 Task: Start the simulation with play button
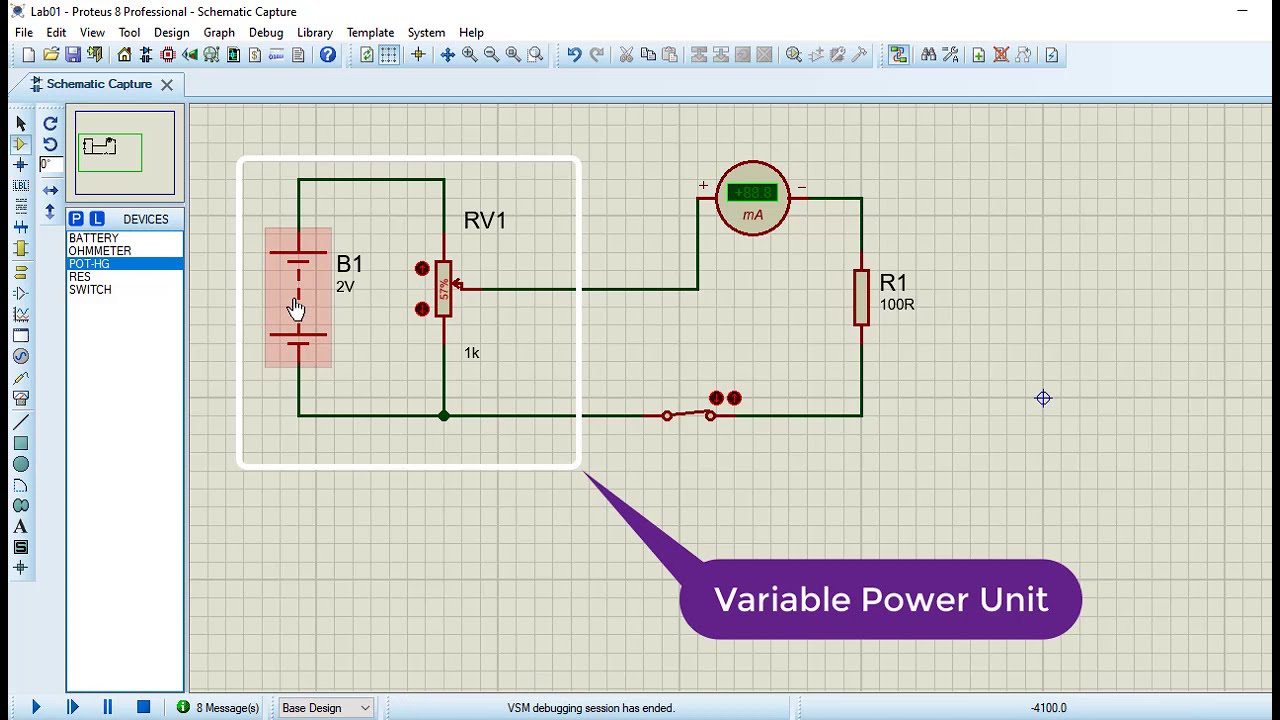pyautogui.click(x=36, y=708)
